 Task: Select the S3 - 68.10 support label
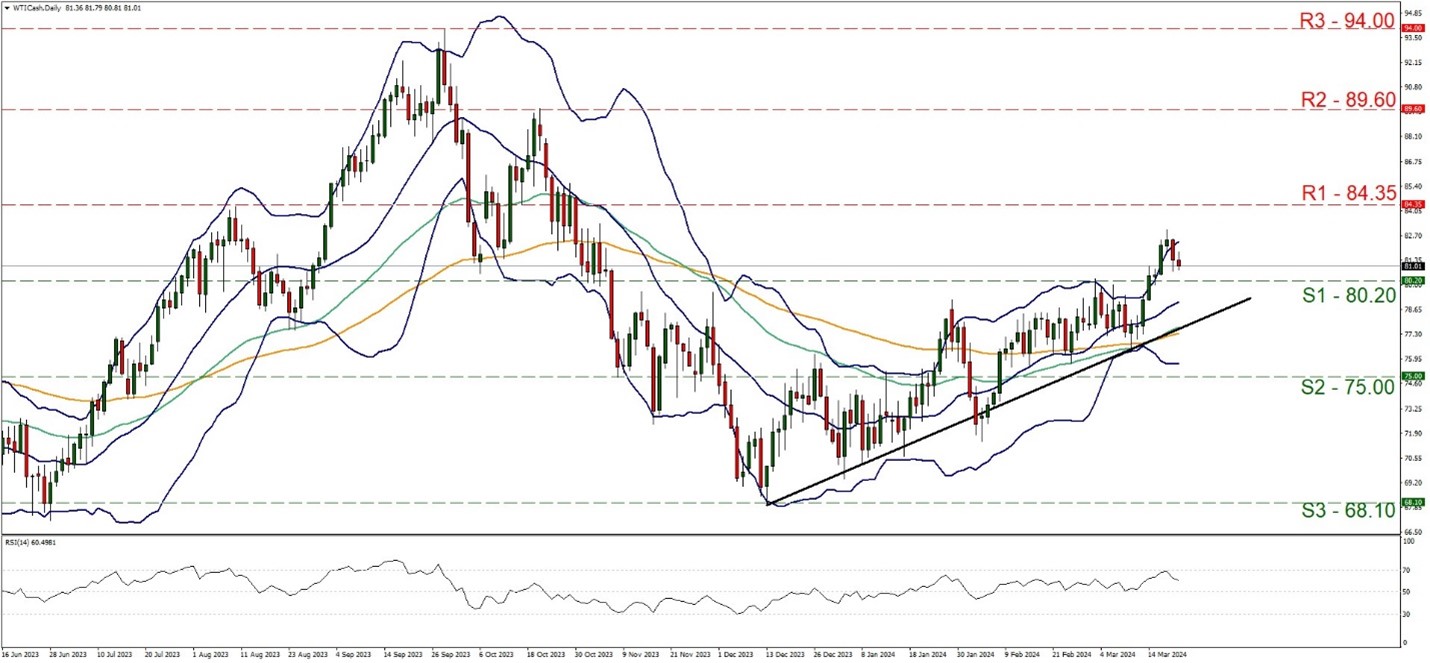coord(1347,510)
